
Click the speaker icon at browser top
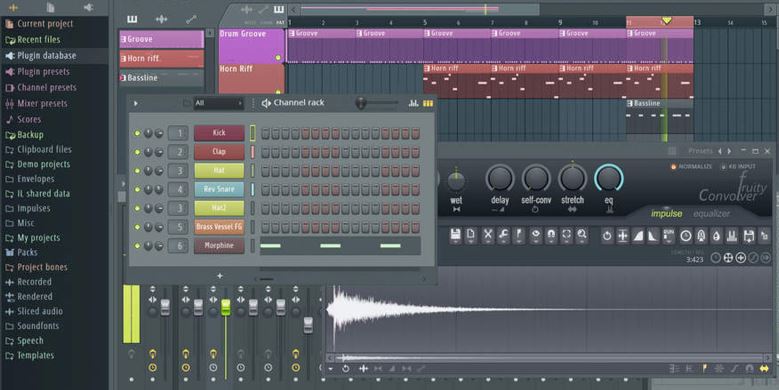point(88,7)
